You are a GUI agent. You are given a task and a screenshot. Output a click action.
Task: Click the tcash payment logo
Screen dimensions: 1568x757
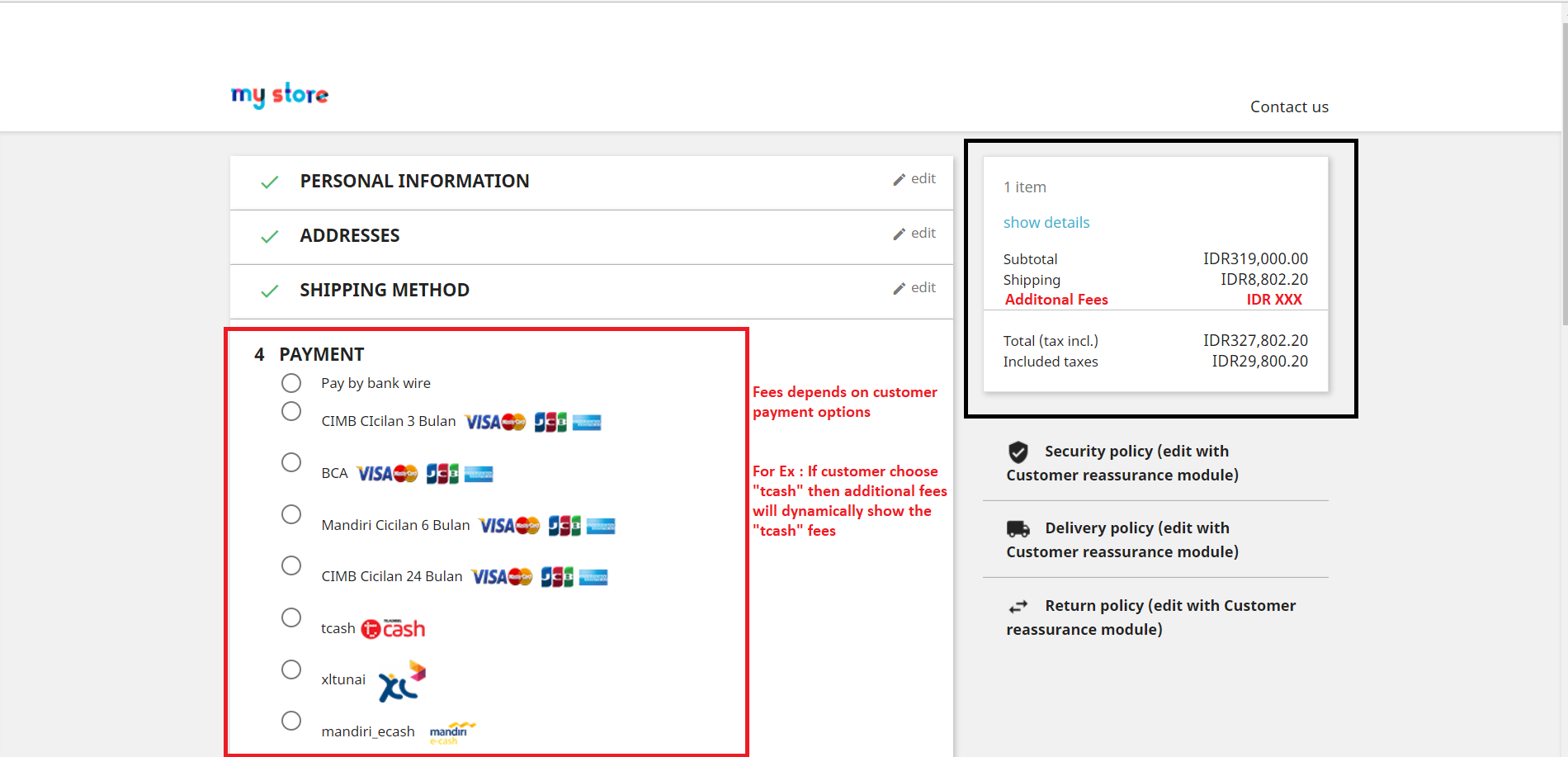[393, 629]
